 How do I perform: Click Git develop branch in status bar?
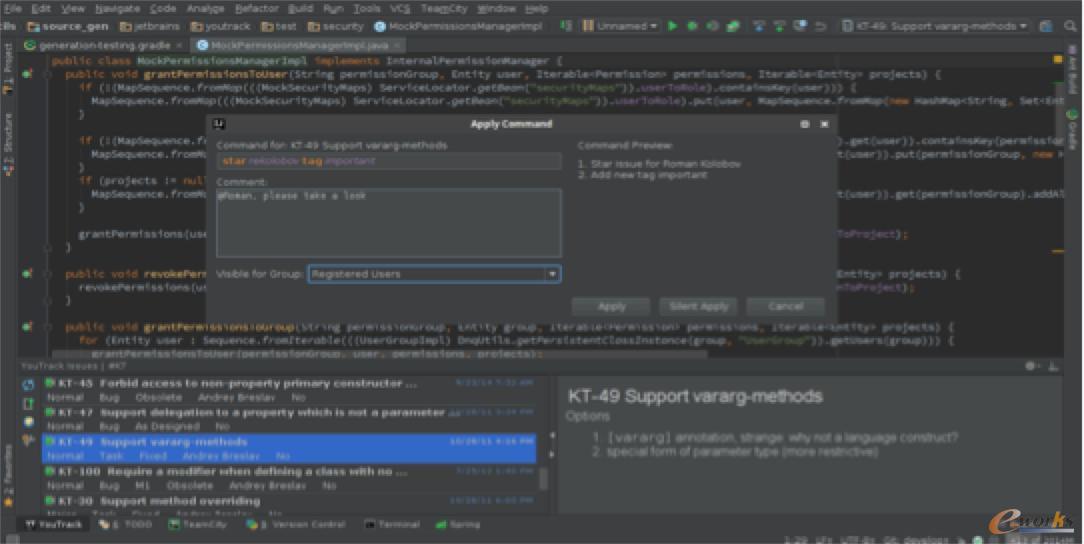917,540
